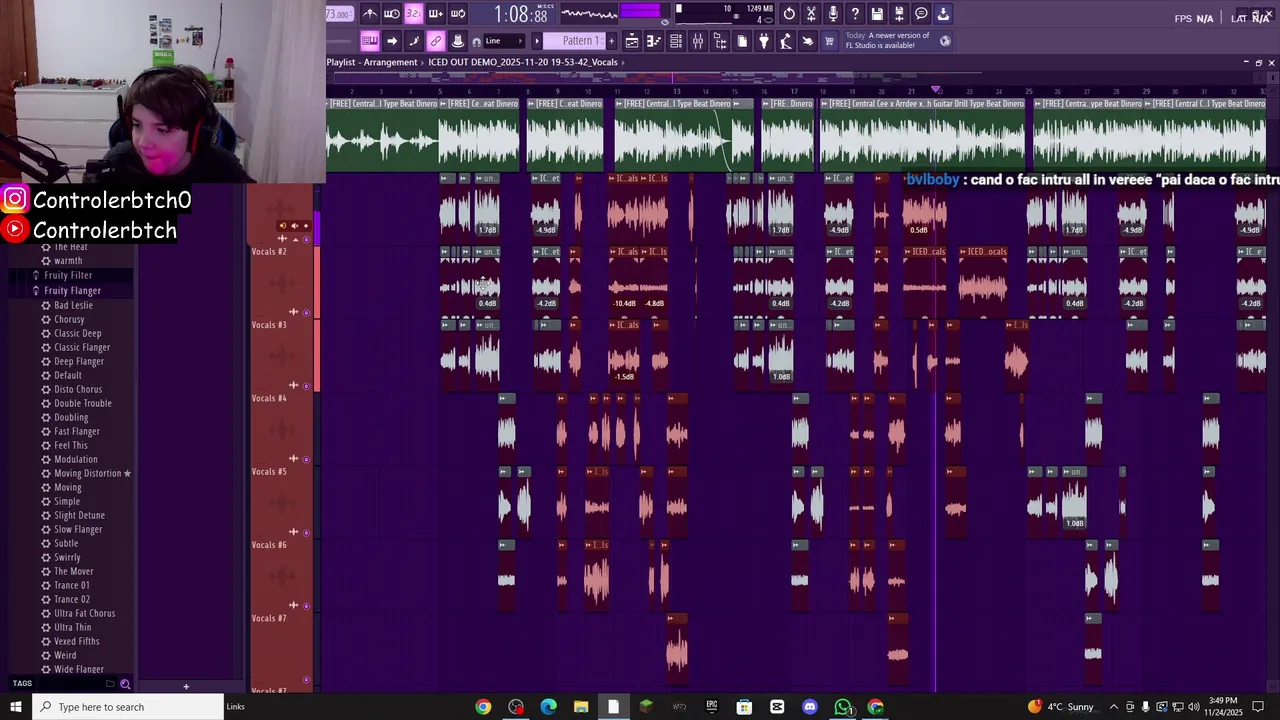Add new pattern with plus button

(x=611, y=41)
